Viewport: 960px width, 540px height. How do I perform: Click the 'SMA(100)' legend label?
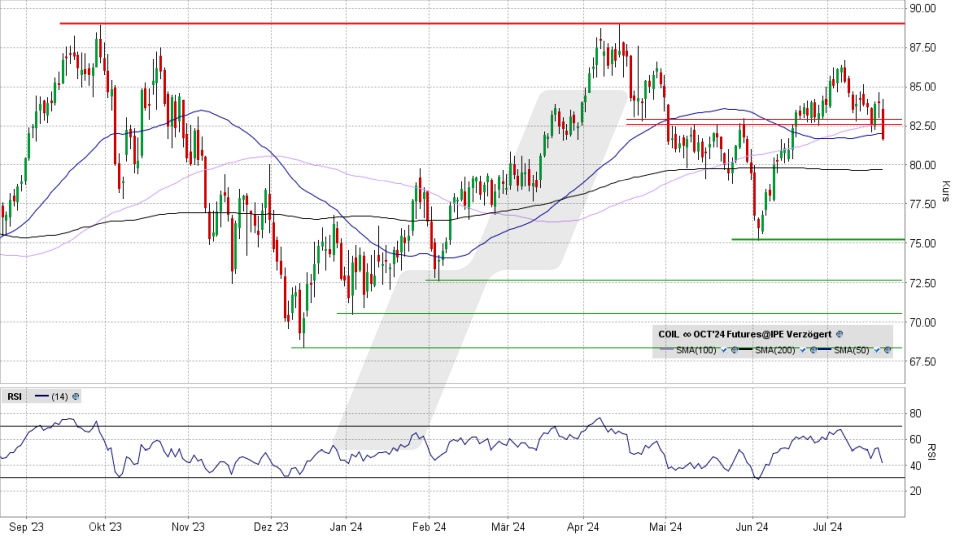(696, 350)
